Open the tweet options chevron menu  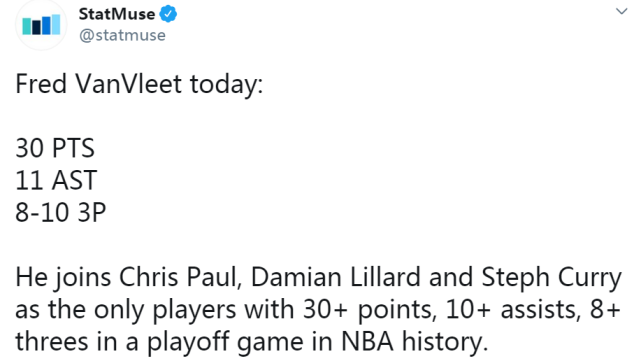621,11
